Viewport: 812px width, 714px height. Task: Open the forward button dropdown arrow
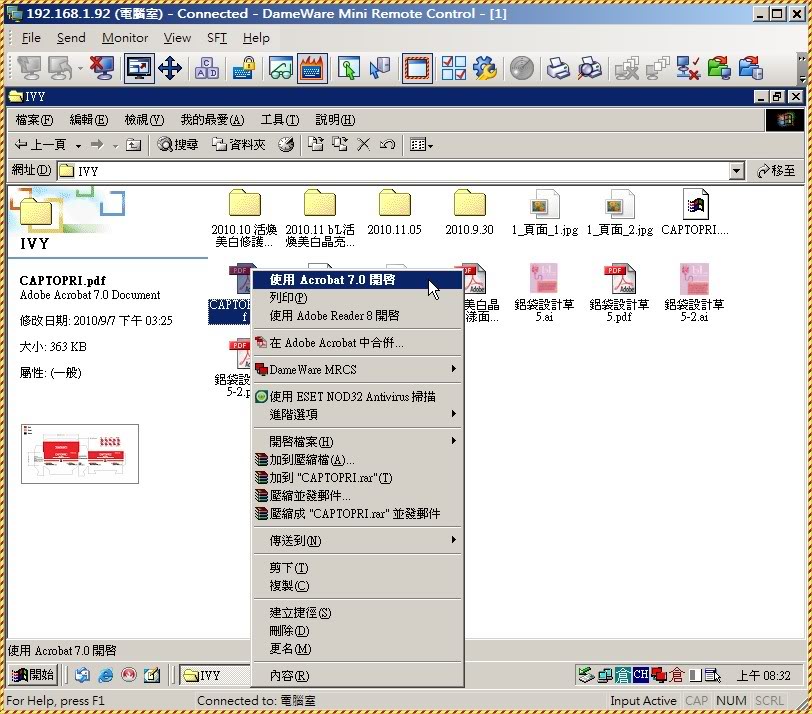(x=115, y=145)
